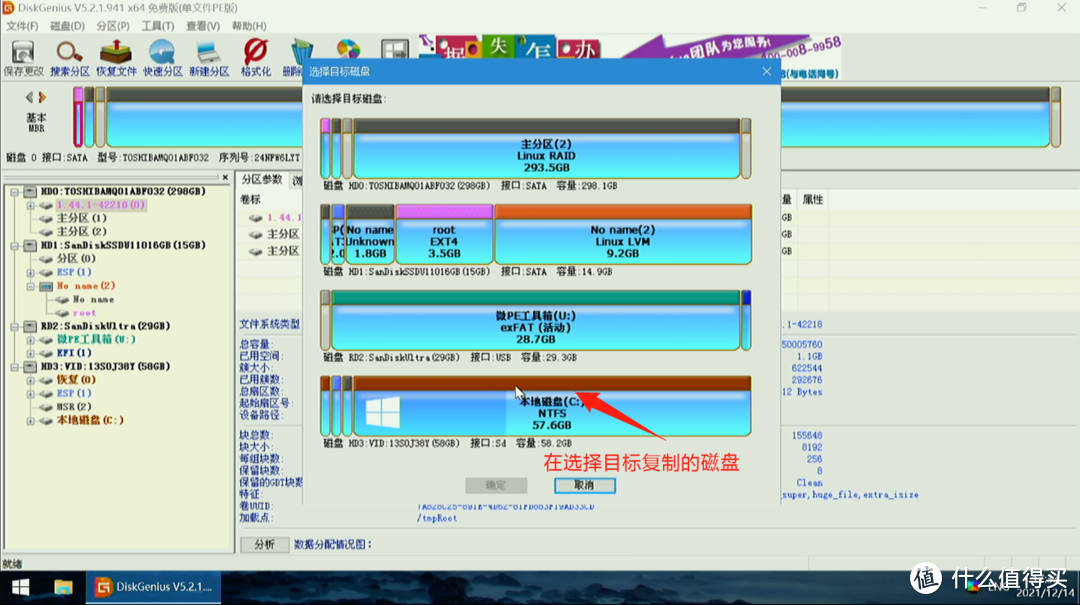Screen dimensions: 1080x605
Task: Expand the 本地磁盘(C:) tree node
Action: click(x=30, y=420)
